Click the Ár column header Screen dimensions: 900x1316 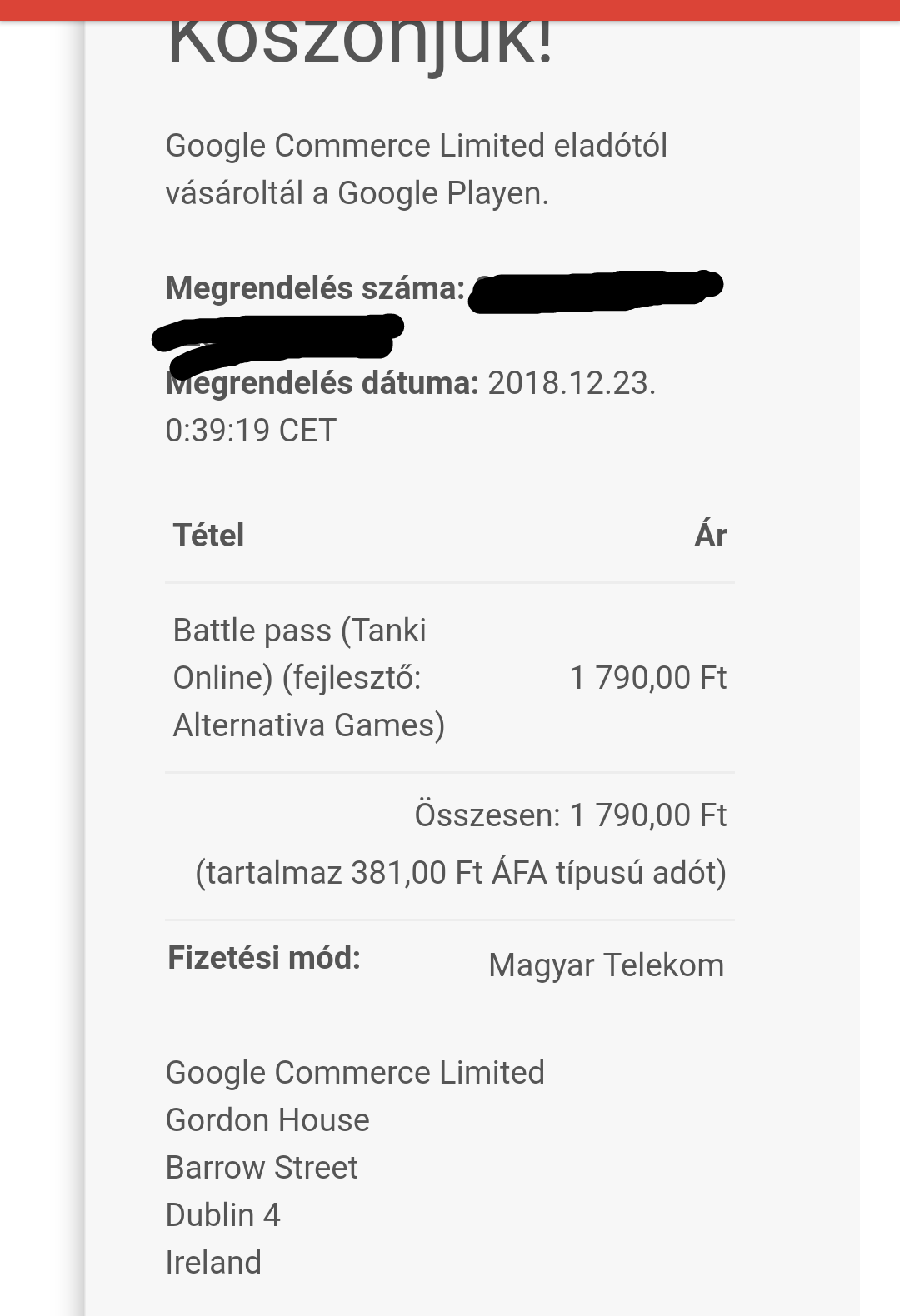click(x=710, y=536)
